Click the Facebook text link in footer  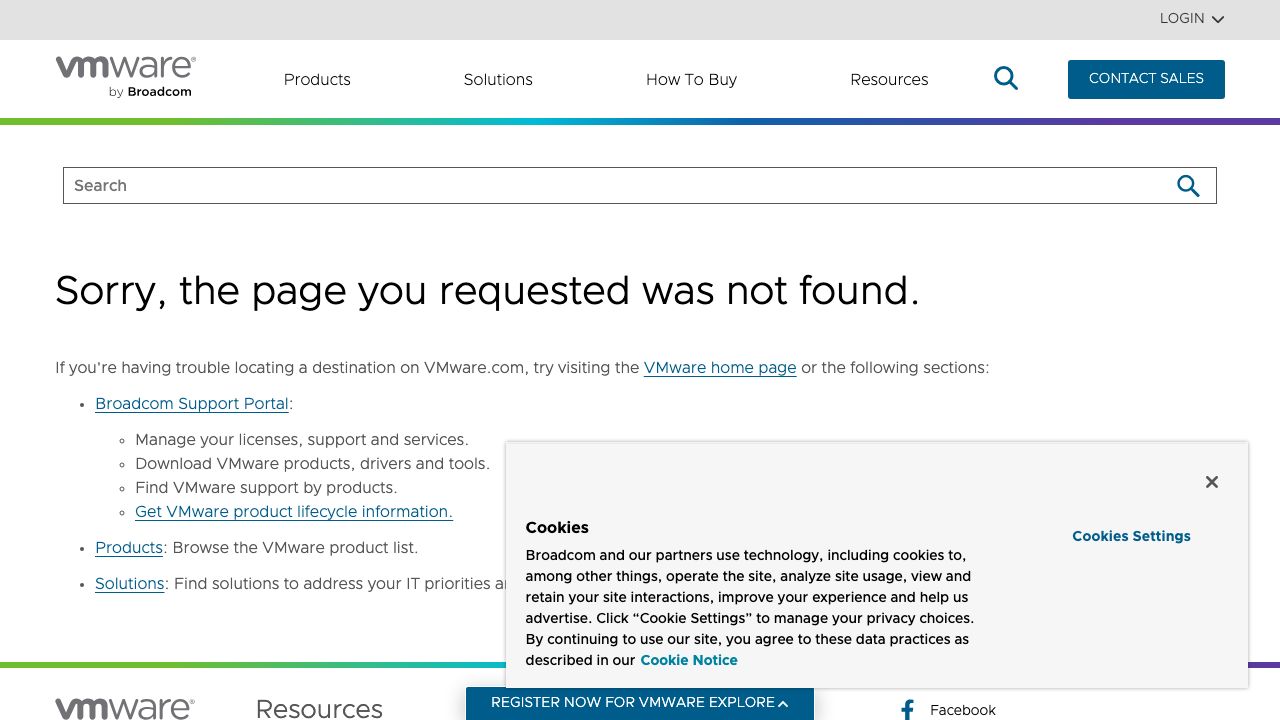pyautogui.click(x=963, y=710)
